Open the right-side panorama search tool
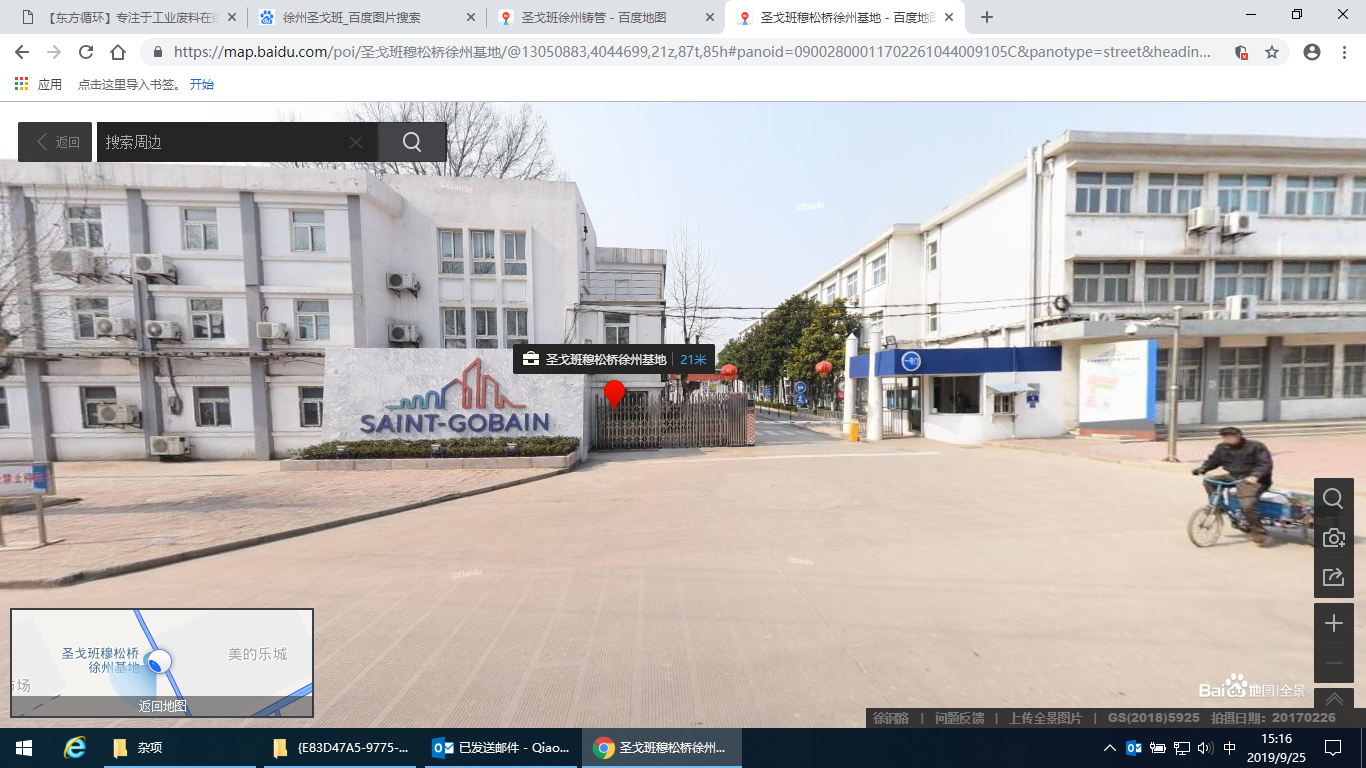 (x=1333, y=498)
